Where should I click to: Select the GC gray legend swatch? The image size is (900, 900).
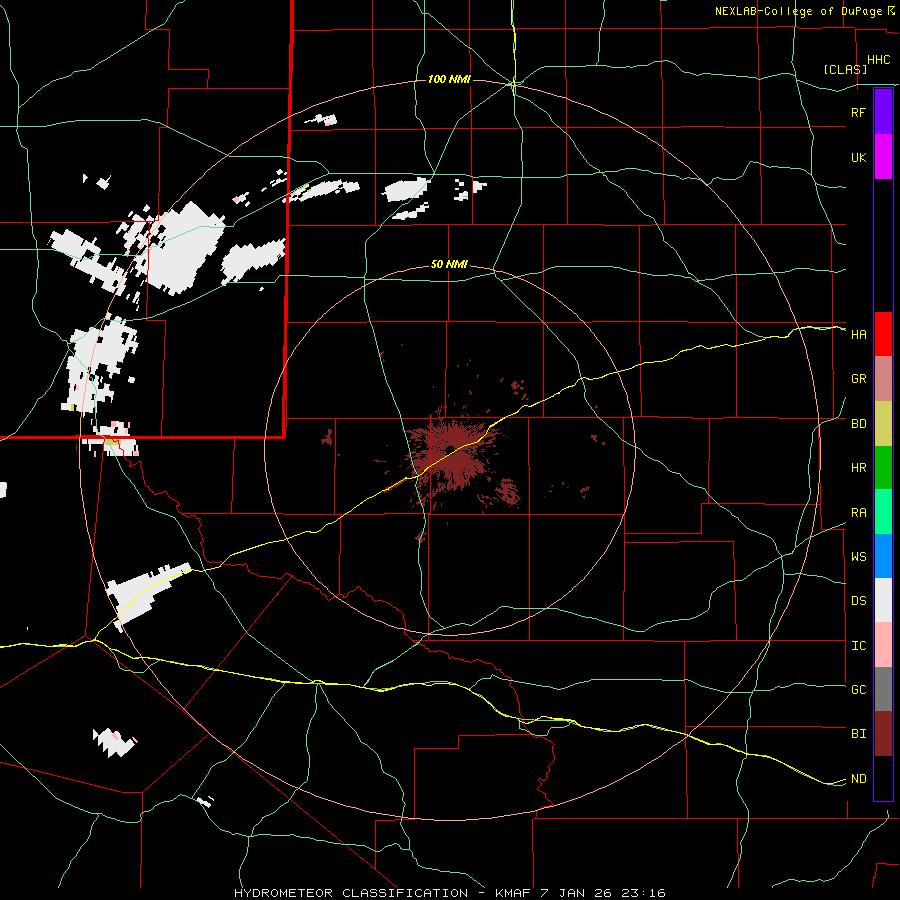point(883,689)
